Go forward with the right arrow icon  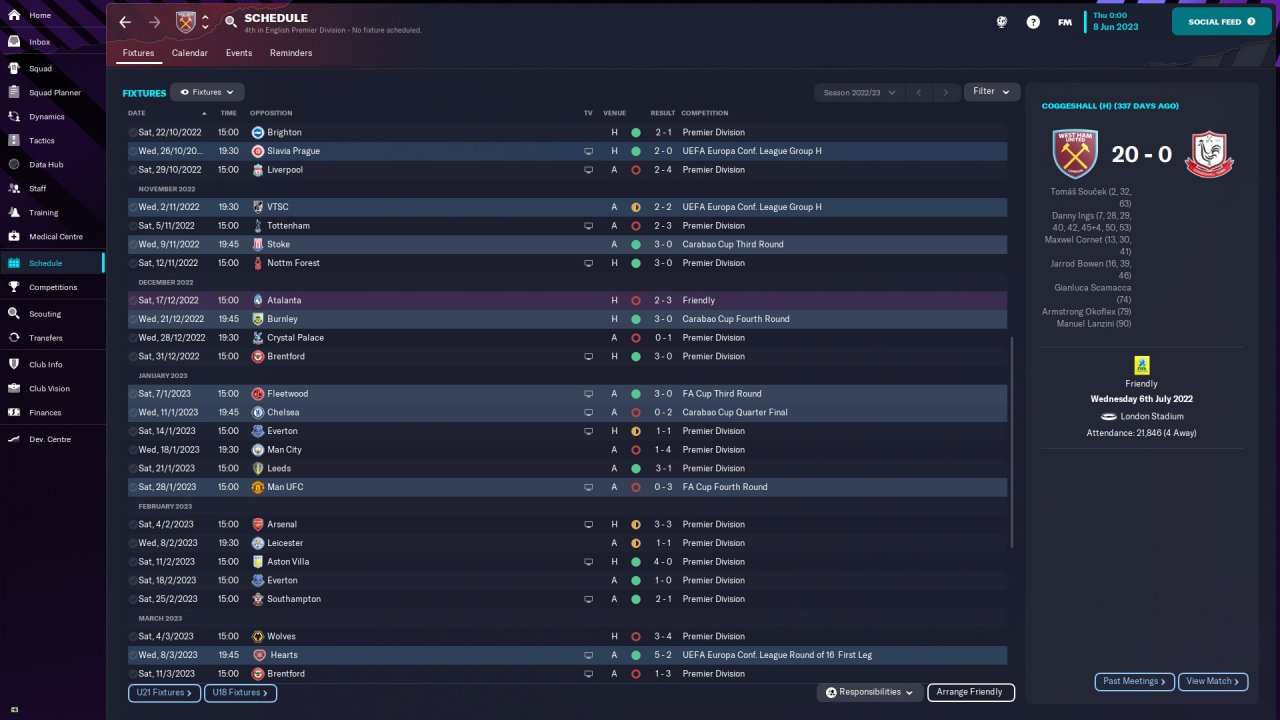click(154, 22)
